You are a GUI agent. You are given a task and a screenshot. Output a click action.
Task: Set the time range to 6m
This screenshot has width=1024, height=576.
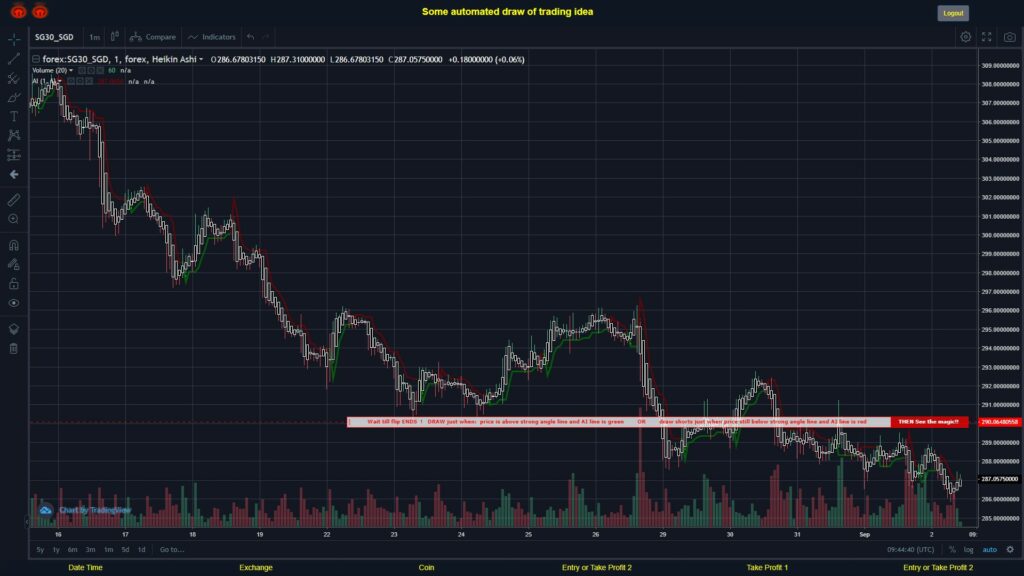pos(72,550)
